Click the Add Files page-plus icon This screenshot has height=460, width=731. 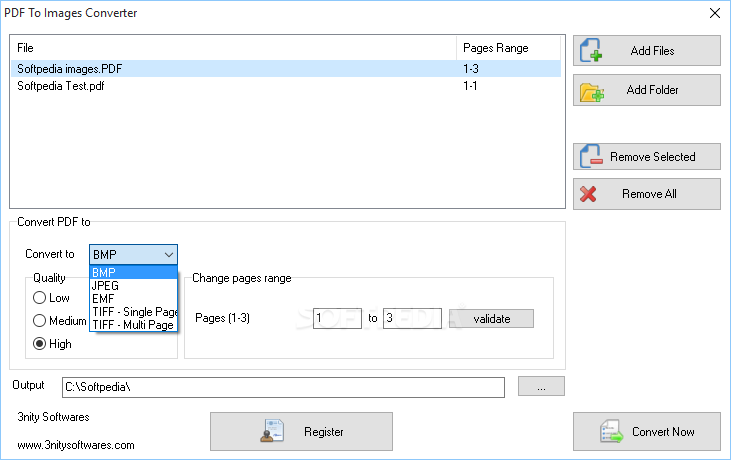tap(591, 50)
